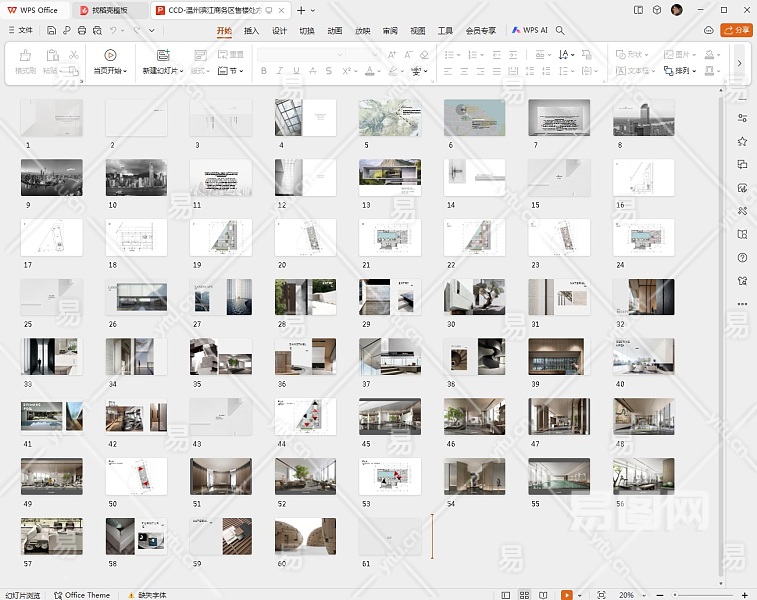
Task: Select slide 13 thumbnail
Action: (x=389, y=177)
